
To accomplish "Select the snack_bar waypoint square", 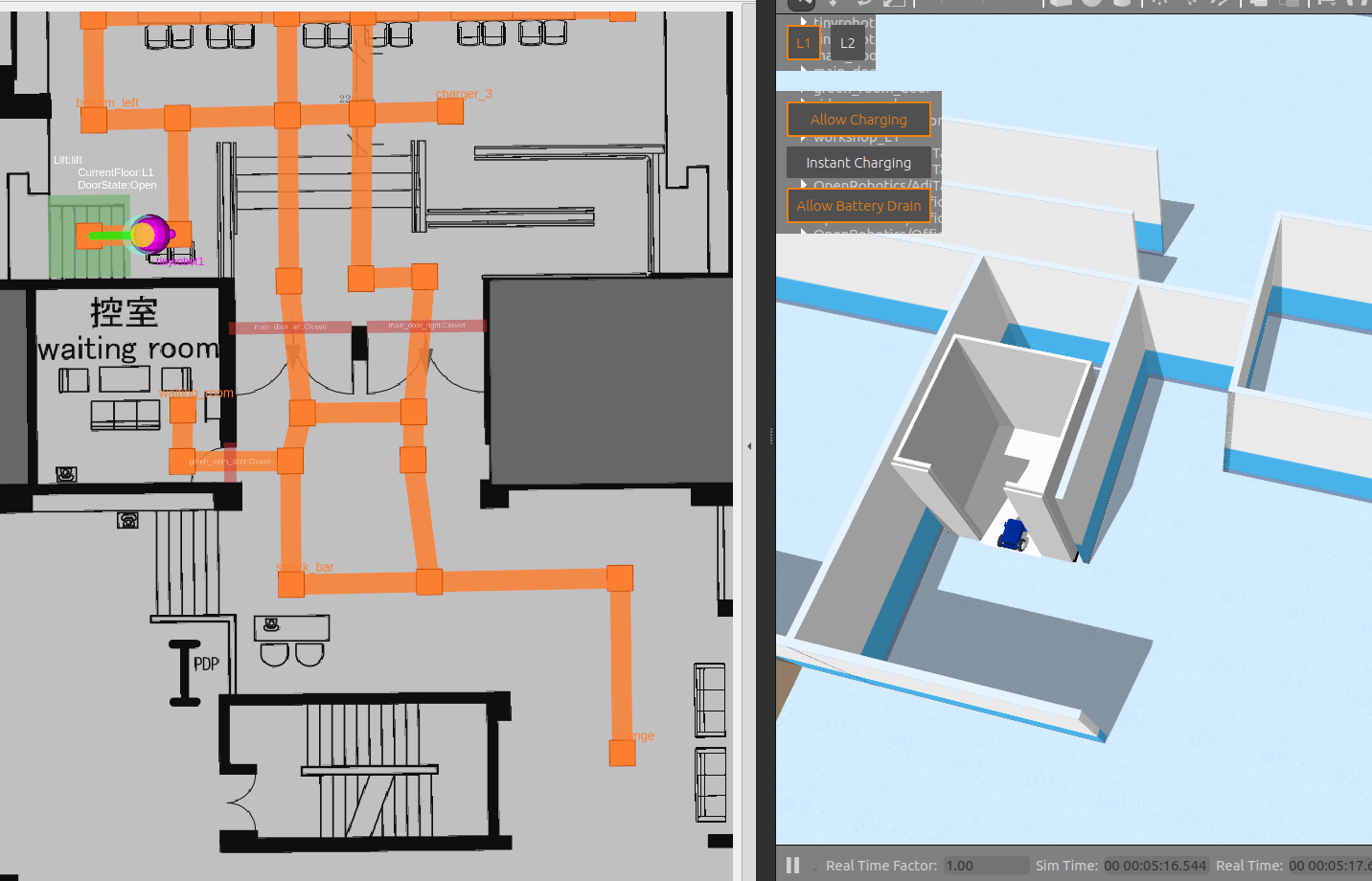I will coord(291,584).
